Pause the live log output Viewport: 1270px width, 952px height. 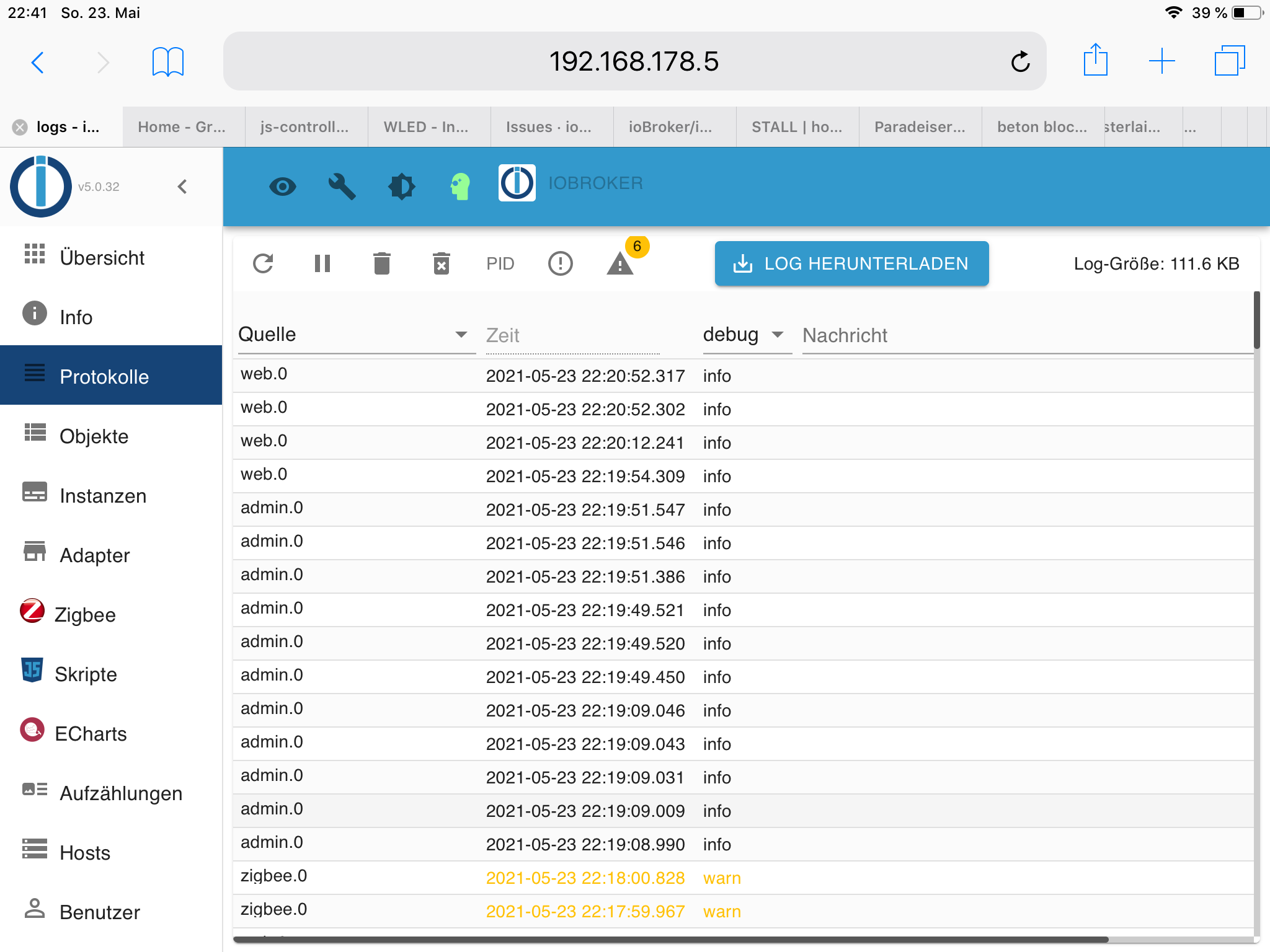[322, 263]
